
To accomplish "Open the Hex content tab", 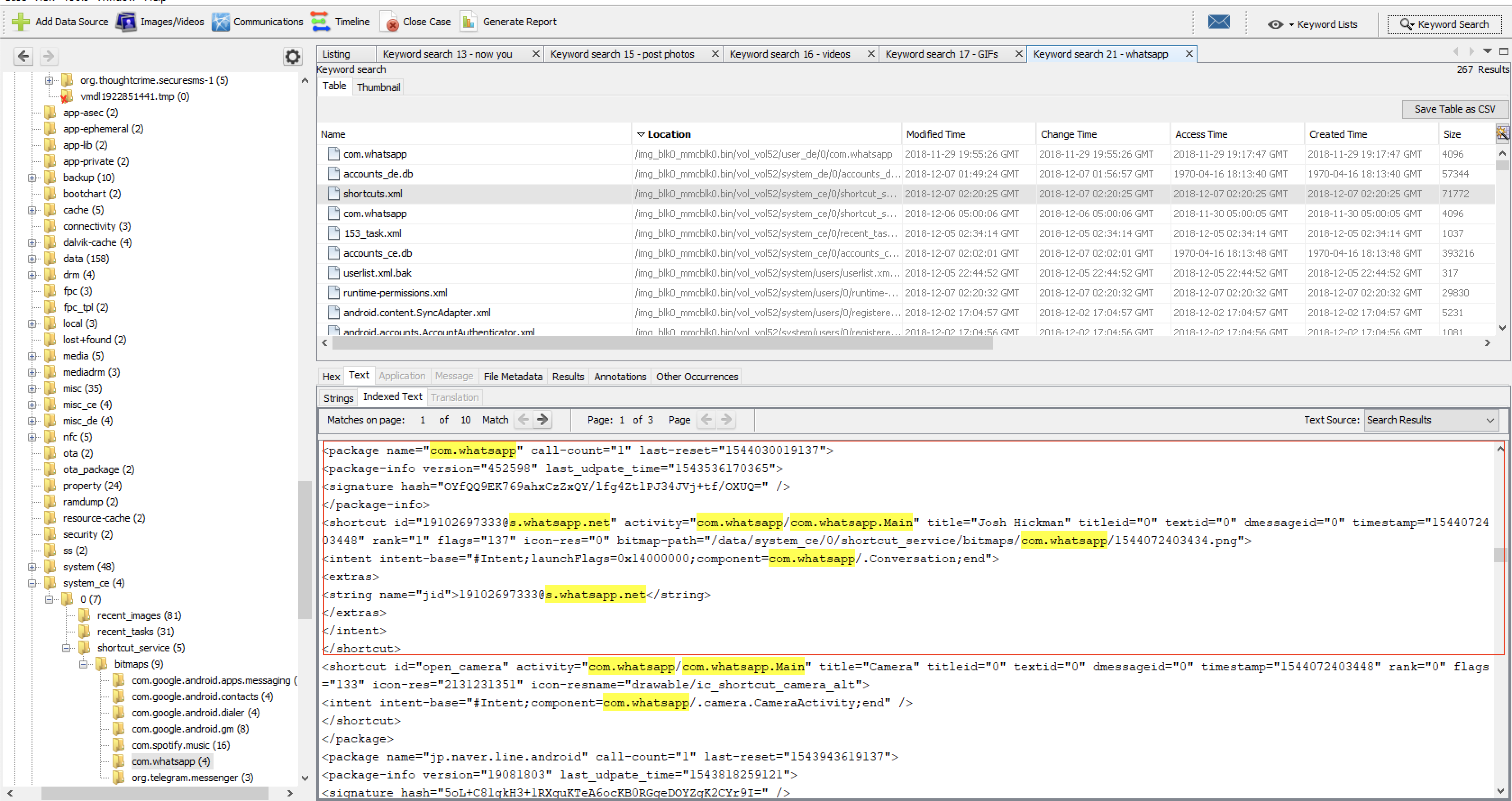I will 331,377.
